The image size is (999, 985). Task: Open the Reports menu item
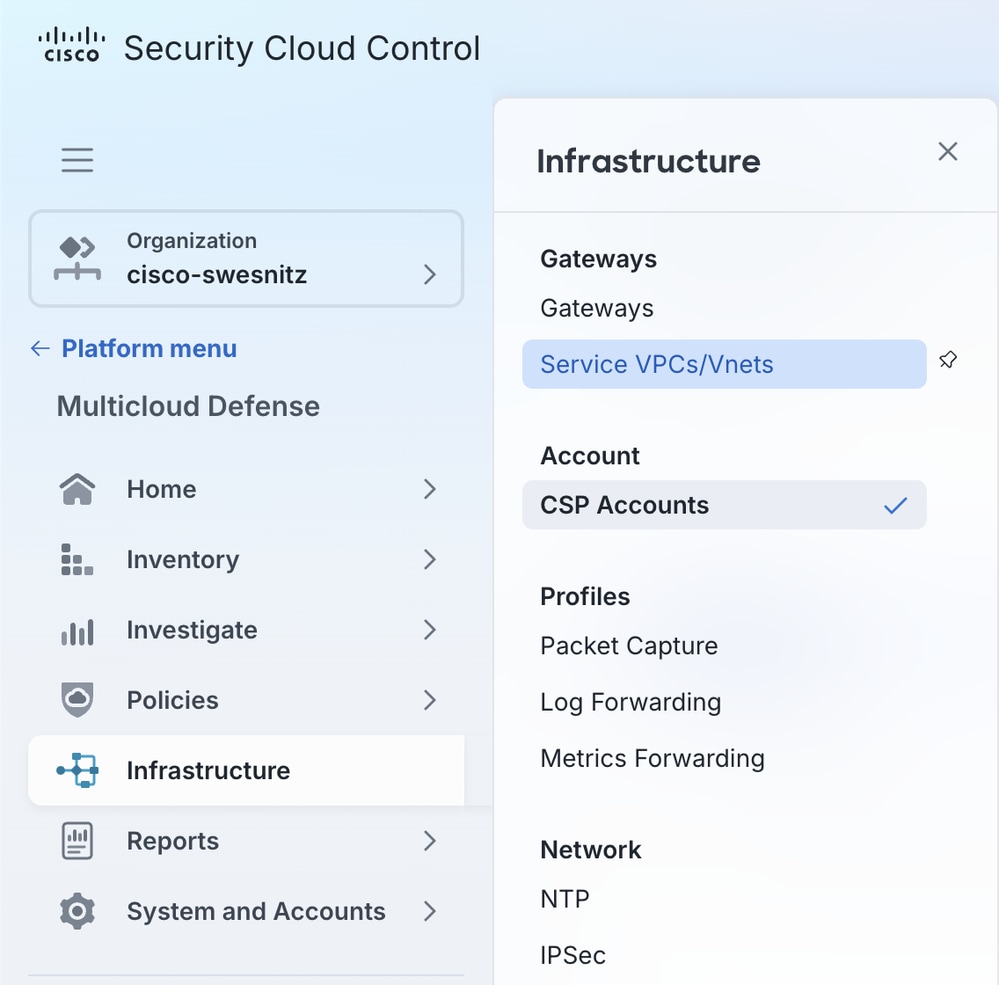pos(246,841)
